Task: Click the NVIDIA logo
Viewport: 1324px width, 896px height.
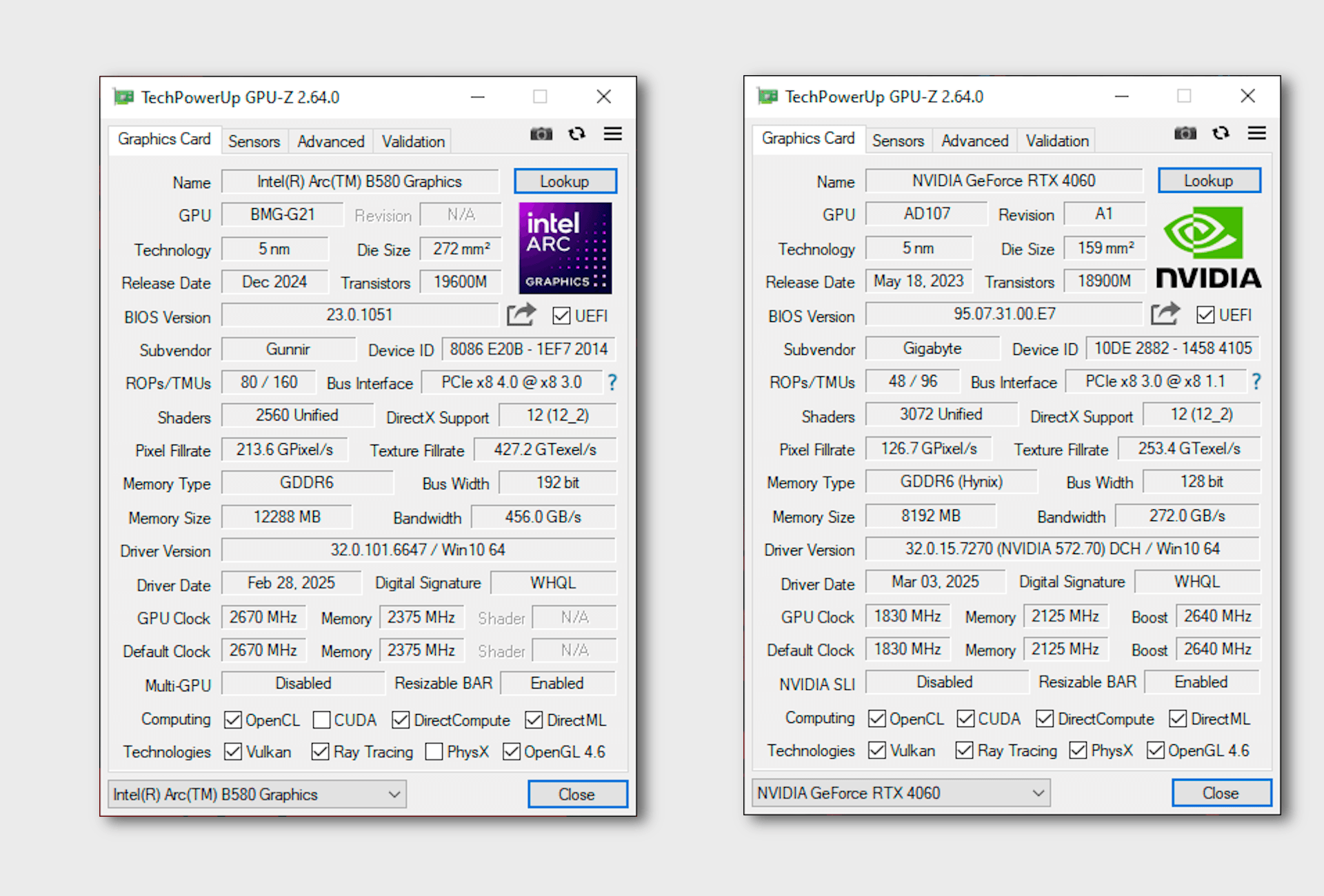Action: 1209,247
